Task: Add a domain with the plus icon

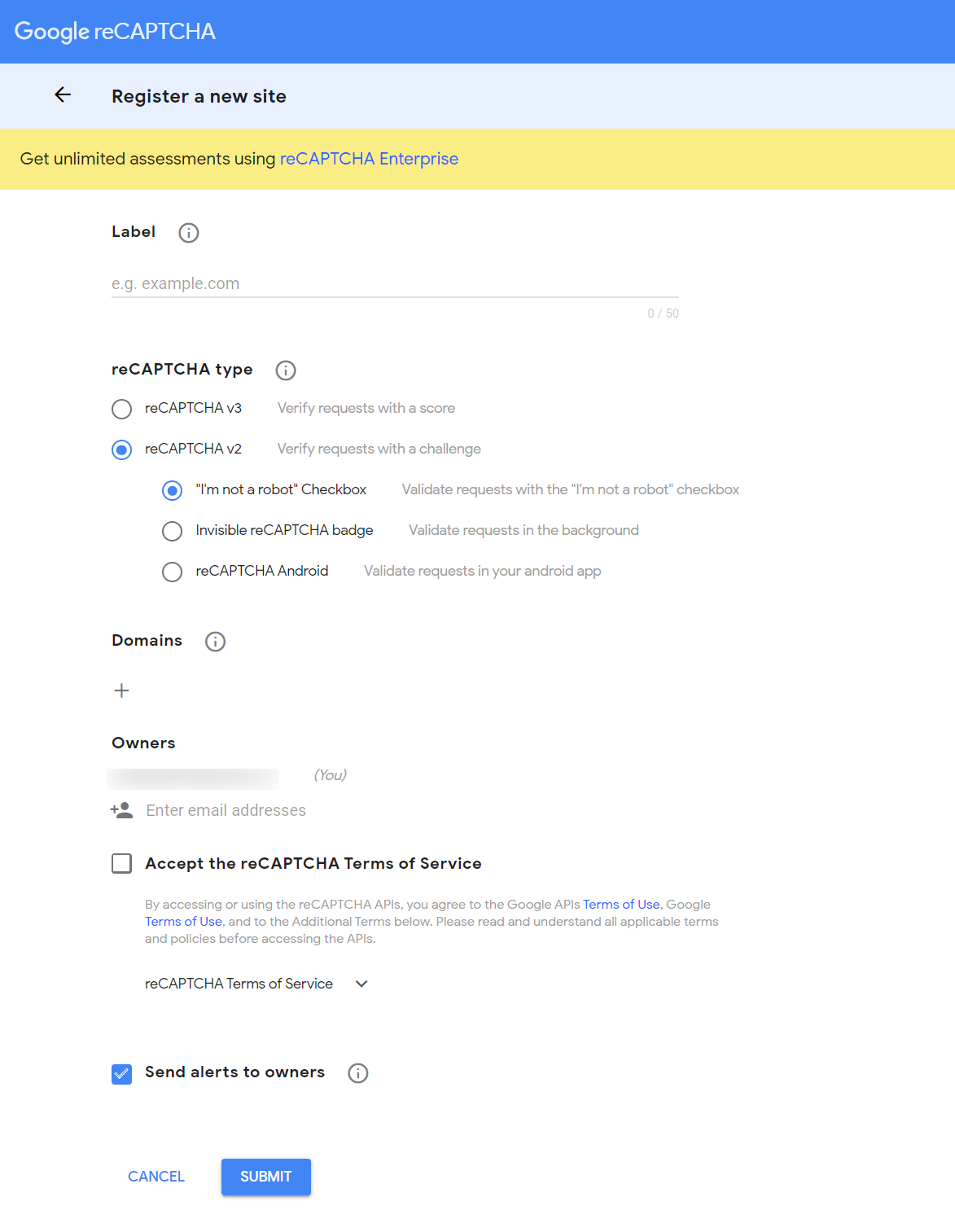Action: [121, 691]
